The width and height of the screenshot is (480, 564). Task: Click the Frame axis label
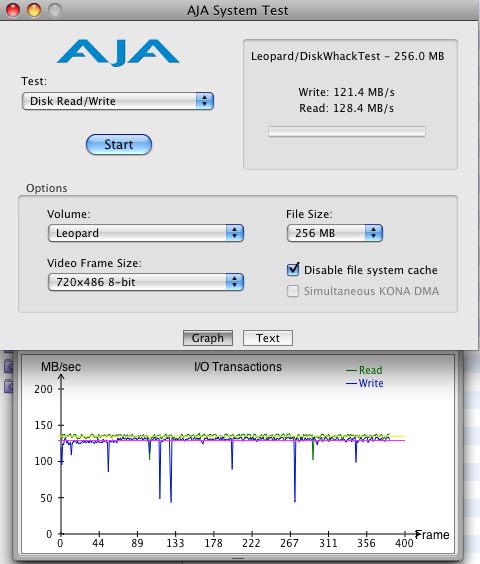pos(432,535)
